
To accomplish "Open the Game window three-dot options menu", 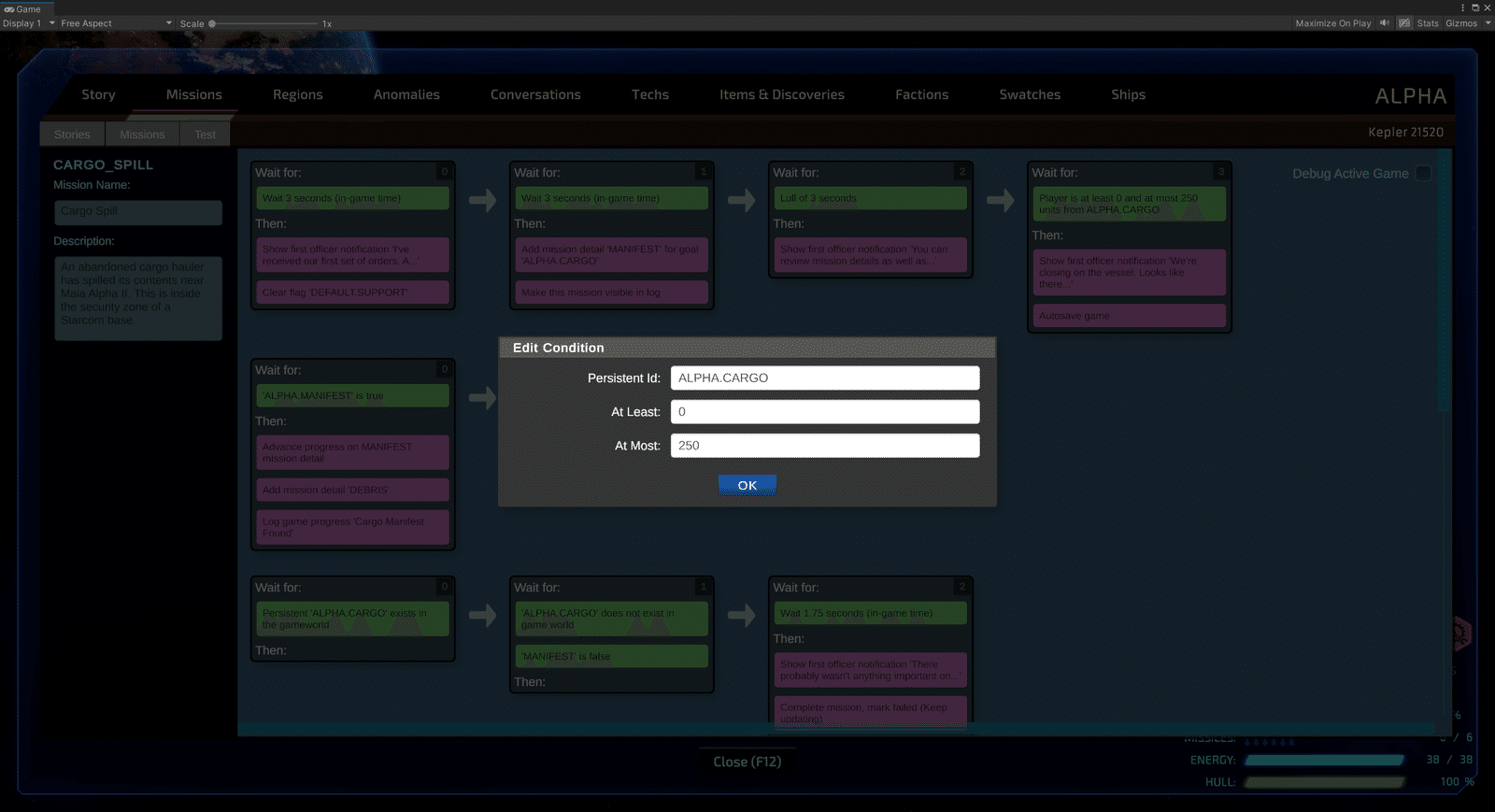I will 1463,7.
